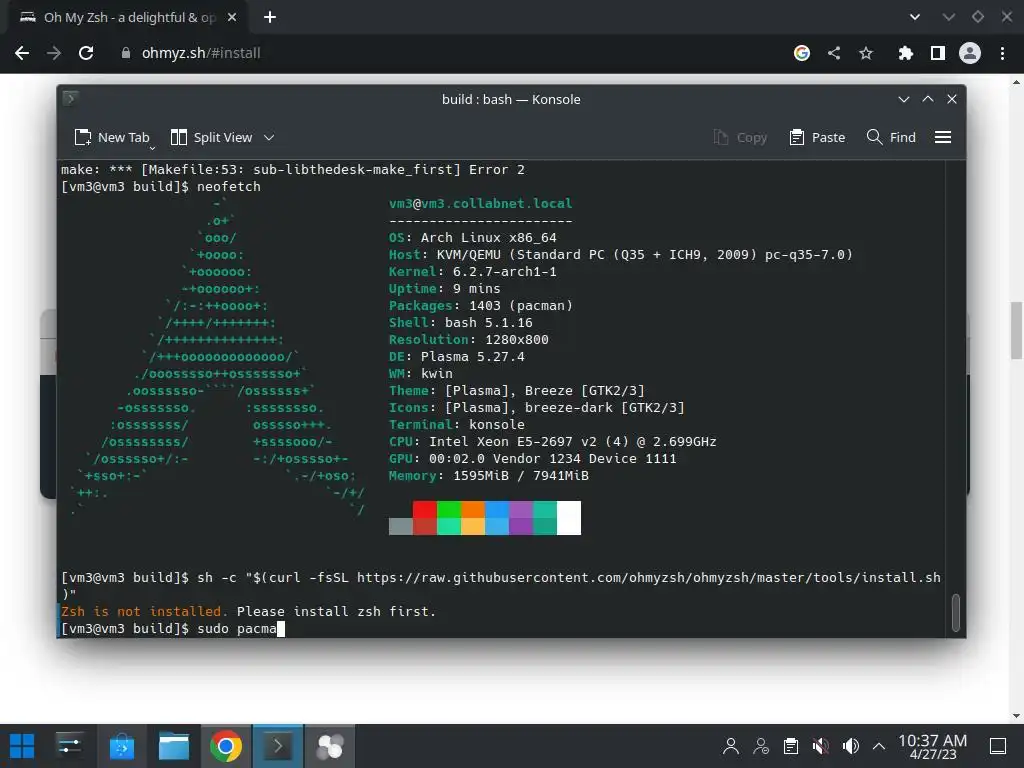Paste clipboard into Konsole terminal
The width and height of the screenshot is (1024, 768).
click(817, 137)
